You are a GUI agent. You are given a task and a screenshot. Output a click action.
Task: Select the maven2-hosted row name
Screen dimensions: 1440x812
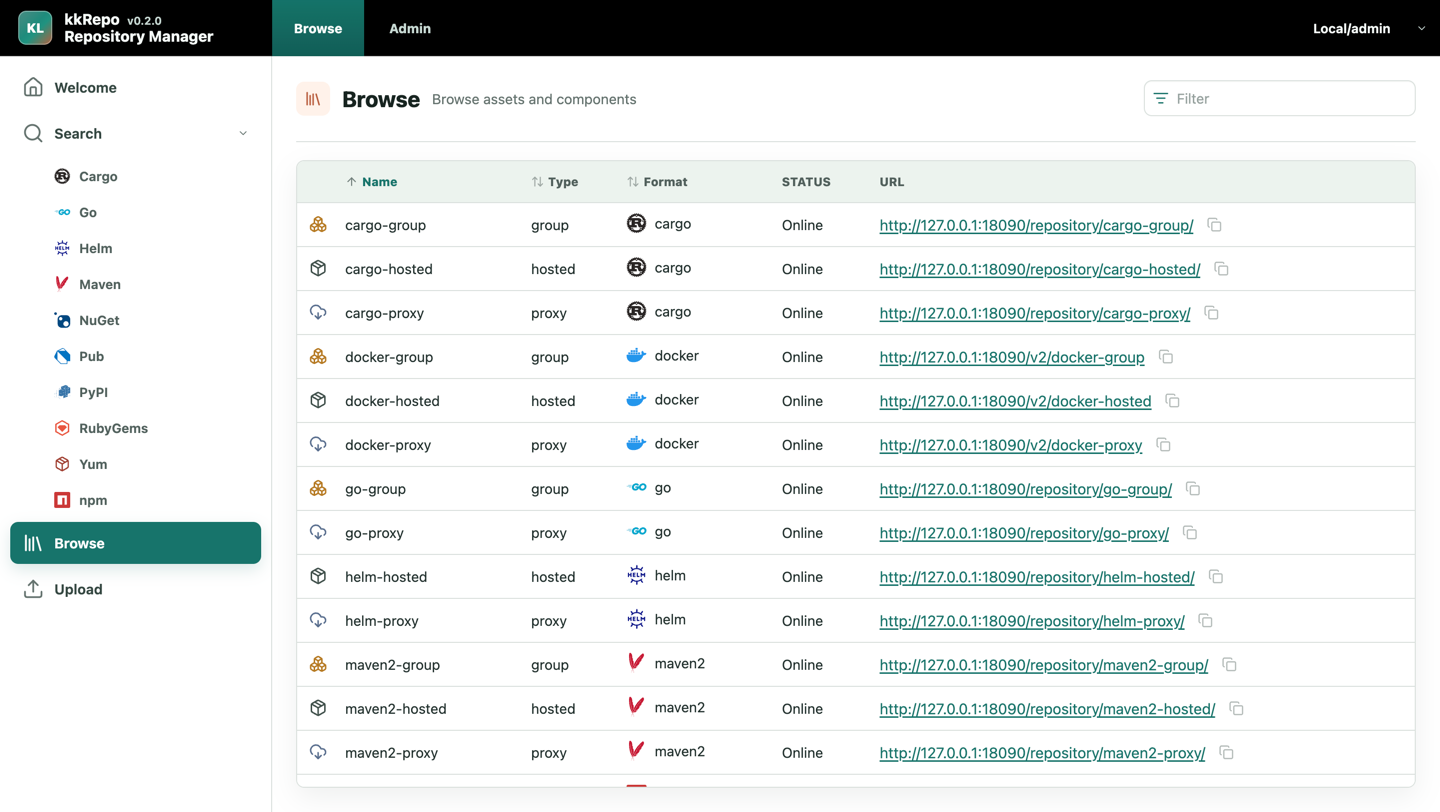(x=396, y=709)
